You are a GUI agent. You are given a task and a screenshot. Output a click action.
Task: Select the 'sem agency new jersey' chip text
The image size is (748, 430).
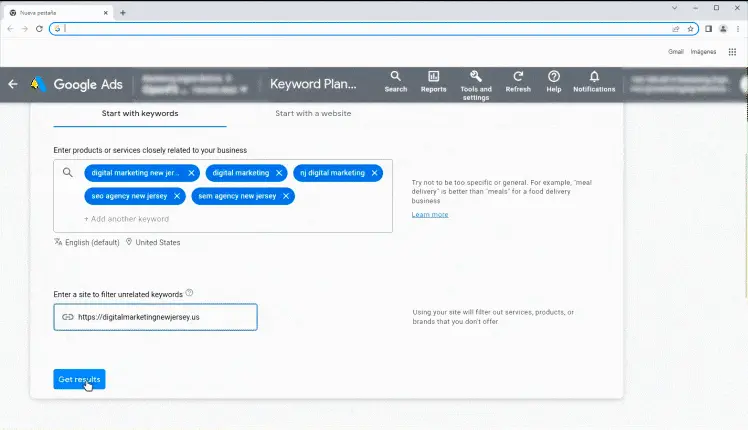click(237, 196)
